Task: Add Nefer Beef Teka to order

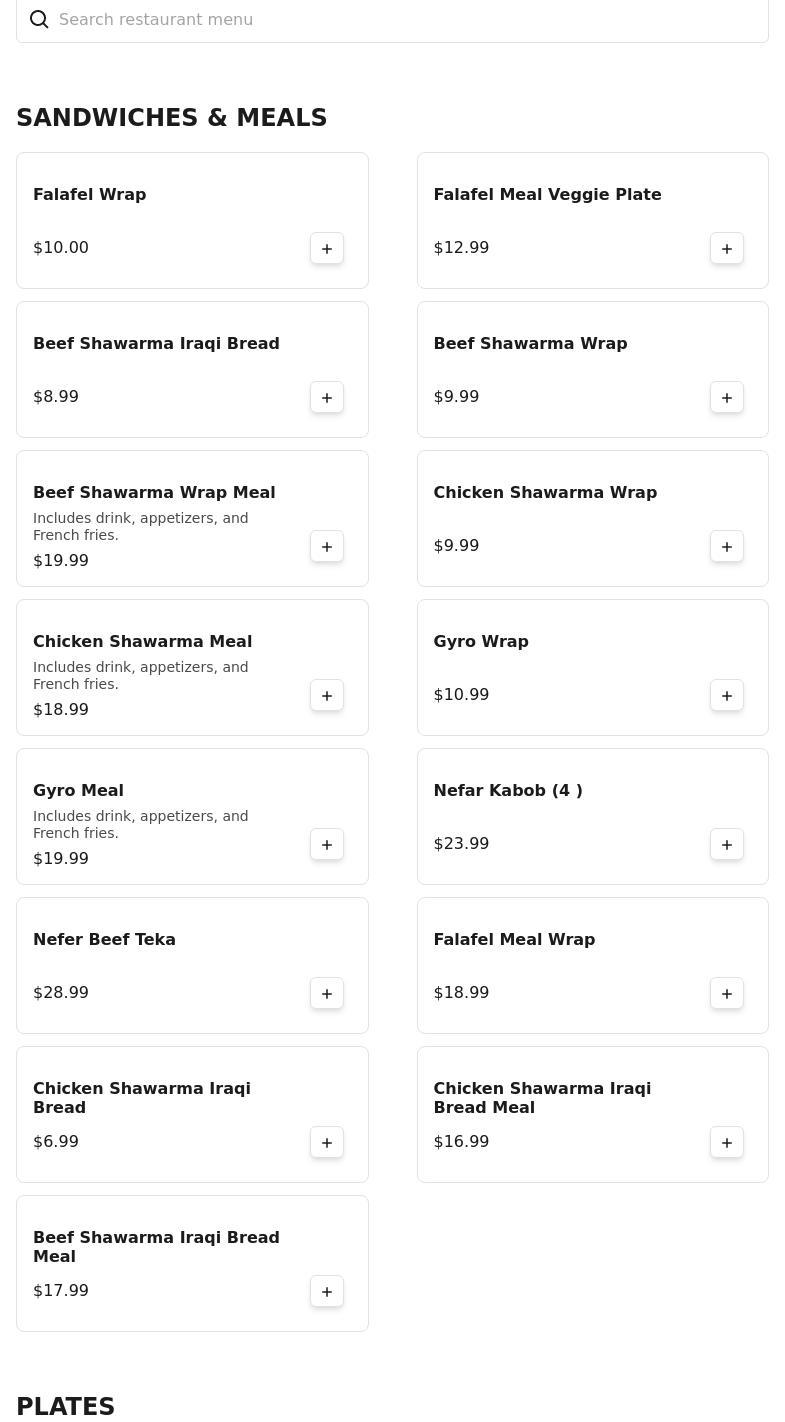Action: pos(327,994)
